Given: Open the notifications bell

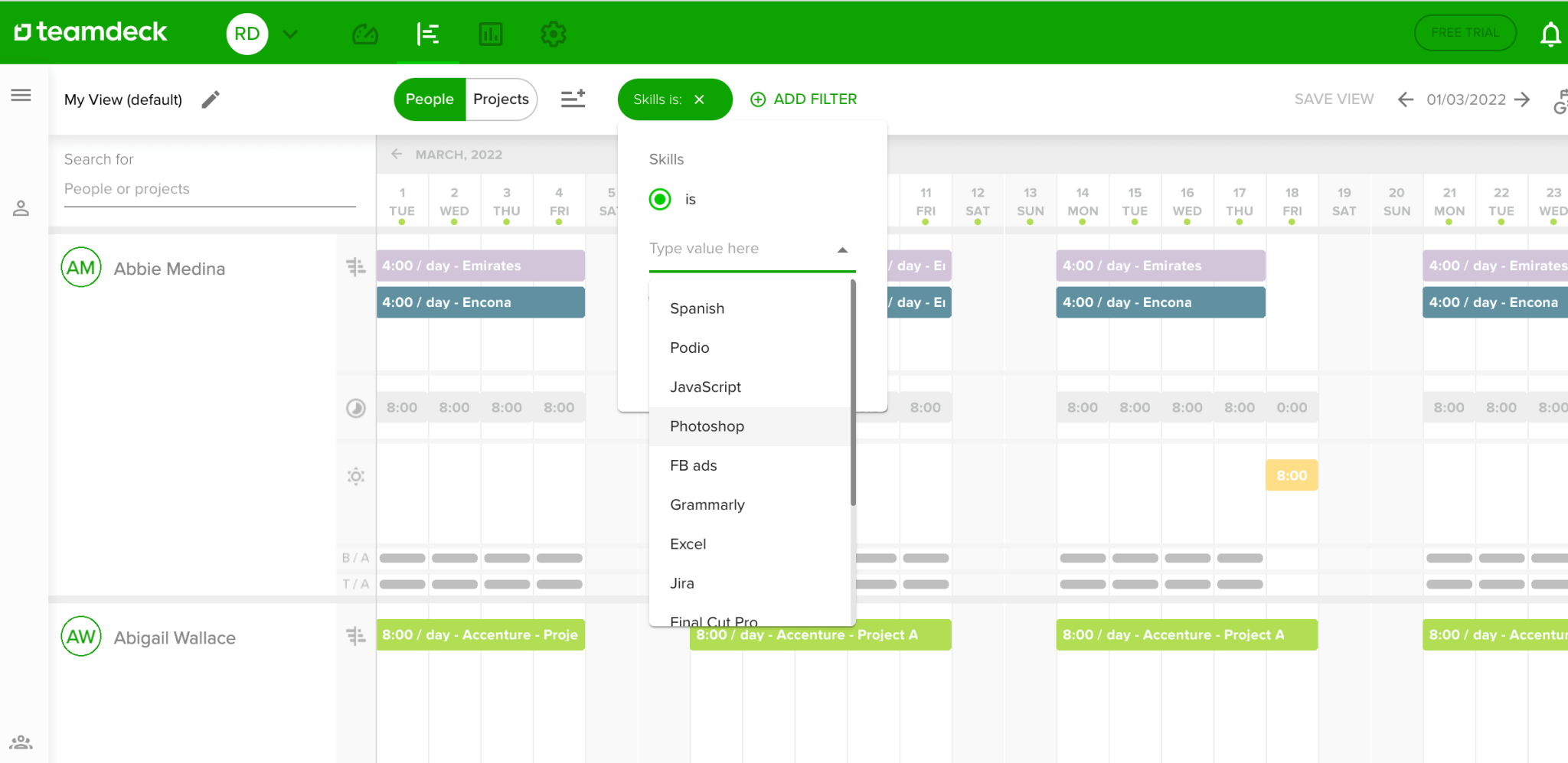Looking at the screenshot, I should click(1550, 34).
